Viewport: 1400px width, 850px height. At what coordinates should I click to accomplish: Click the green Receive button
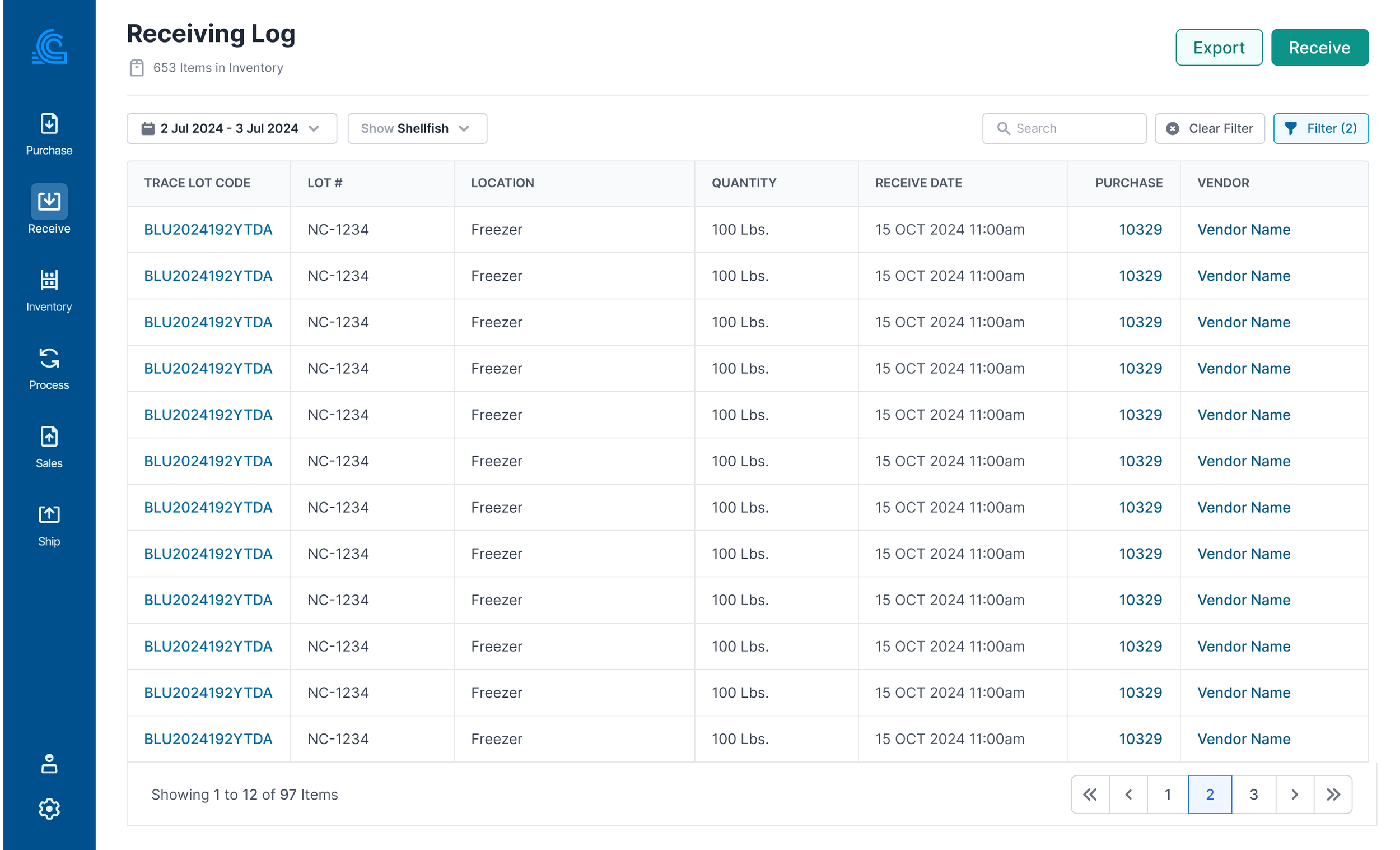(x=1319, y=47)
